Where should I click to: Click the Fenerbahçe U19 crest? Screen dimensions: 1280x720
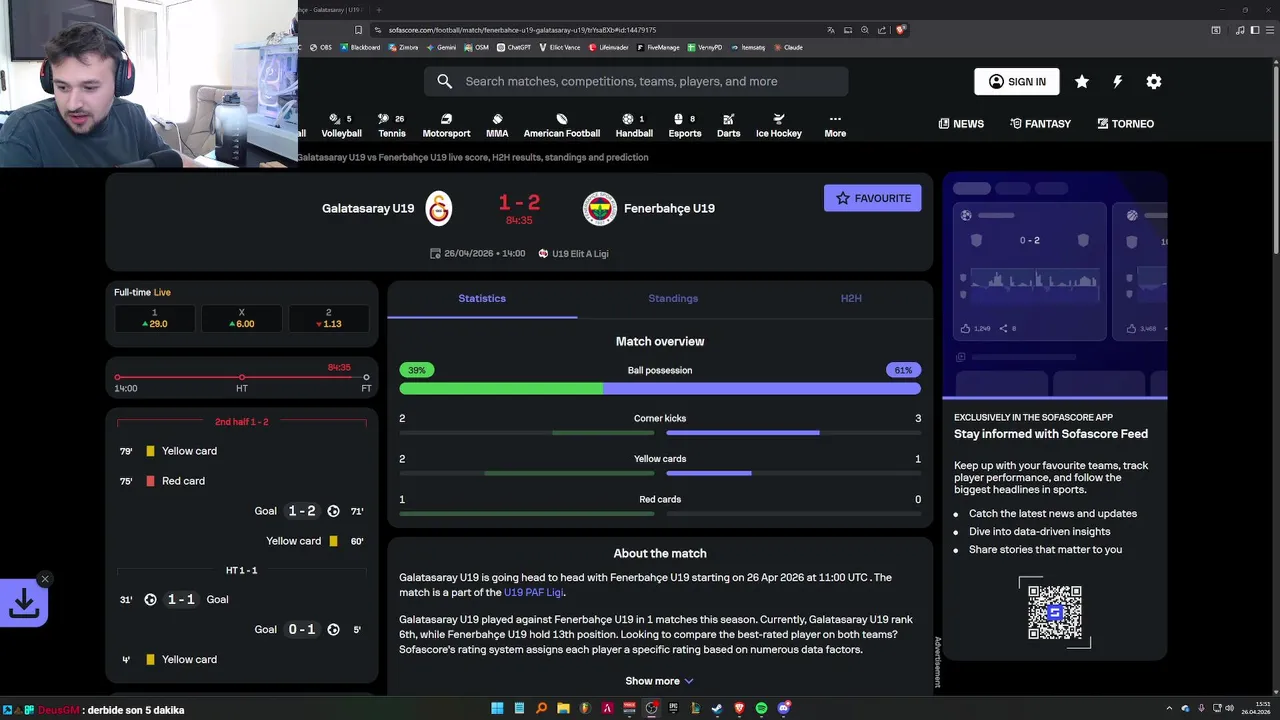coord(600,208)
